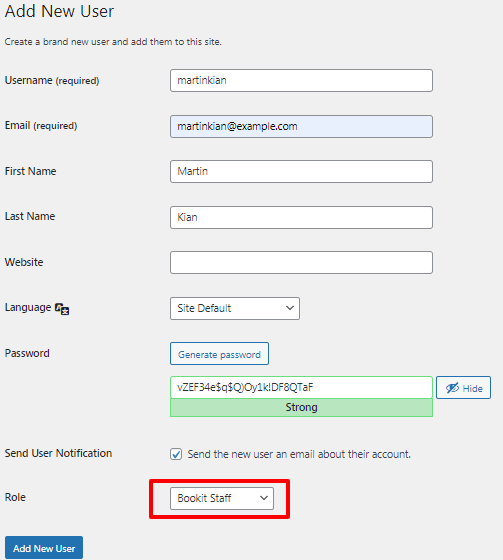This screenshot has width=503, height=560.
Task: Click the Role dropdown chevron arrow
Action: [x=264, y=498]
